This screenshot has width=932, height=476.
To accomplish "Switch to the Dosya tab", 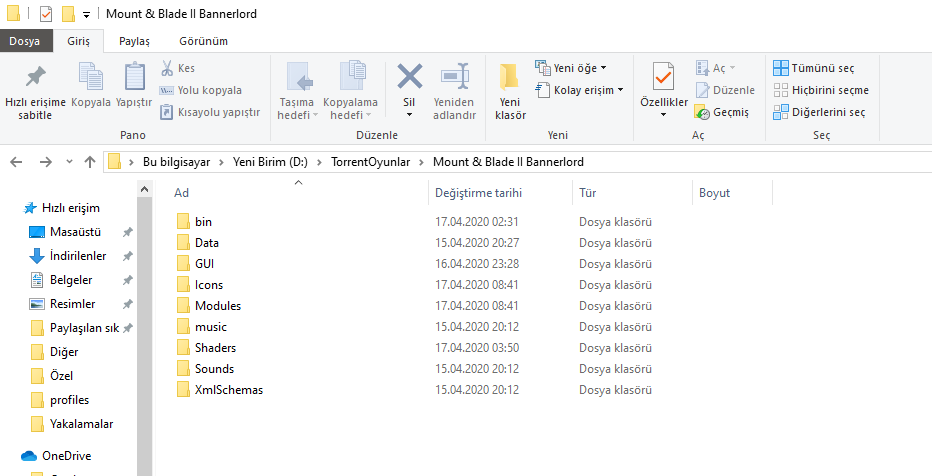I will (24, 41).
